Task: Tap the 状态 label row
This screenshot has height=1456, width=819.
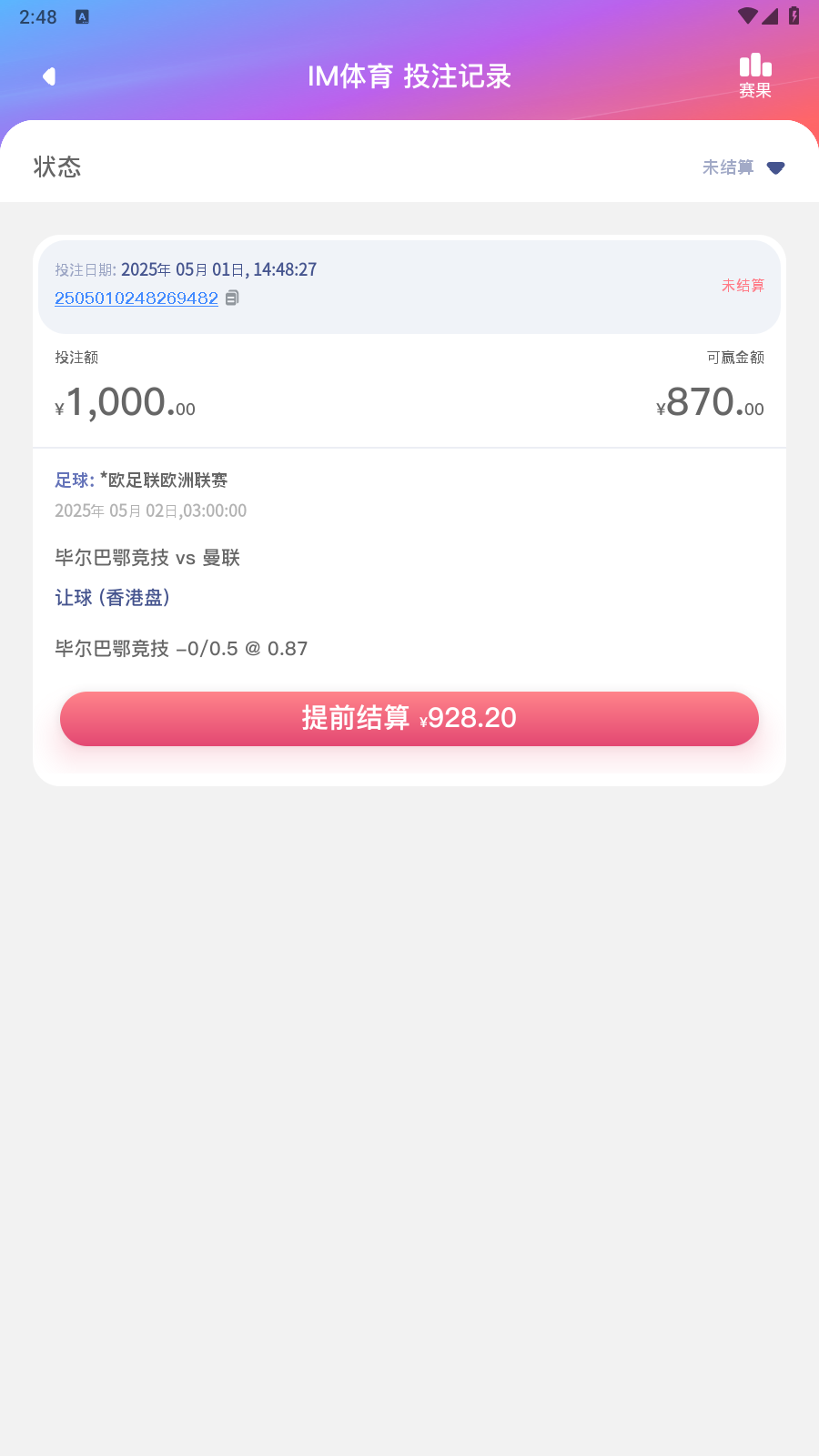Action: pyautogui.click(x=409, y=167)
